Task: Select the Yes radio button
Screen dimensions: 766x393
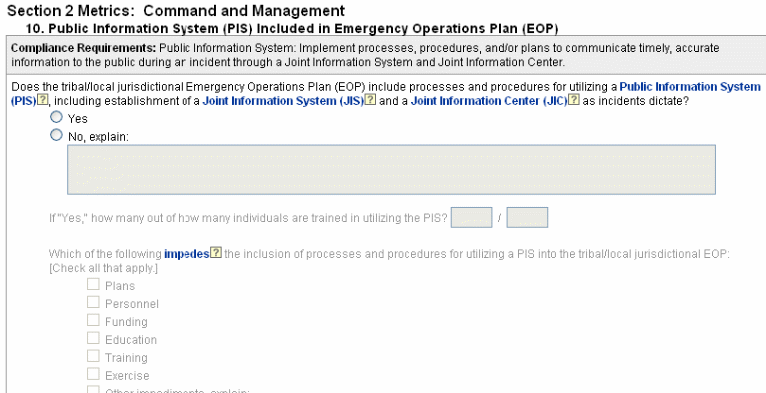Action: 57,117
